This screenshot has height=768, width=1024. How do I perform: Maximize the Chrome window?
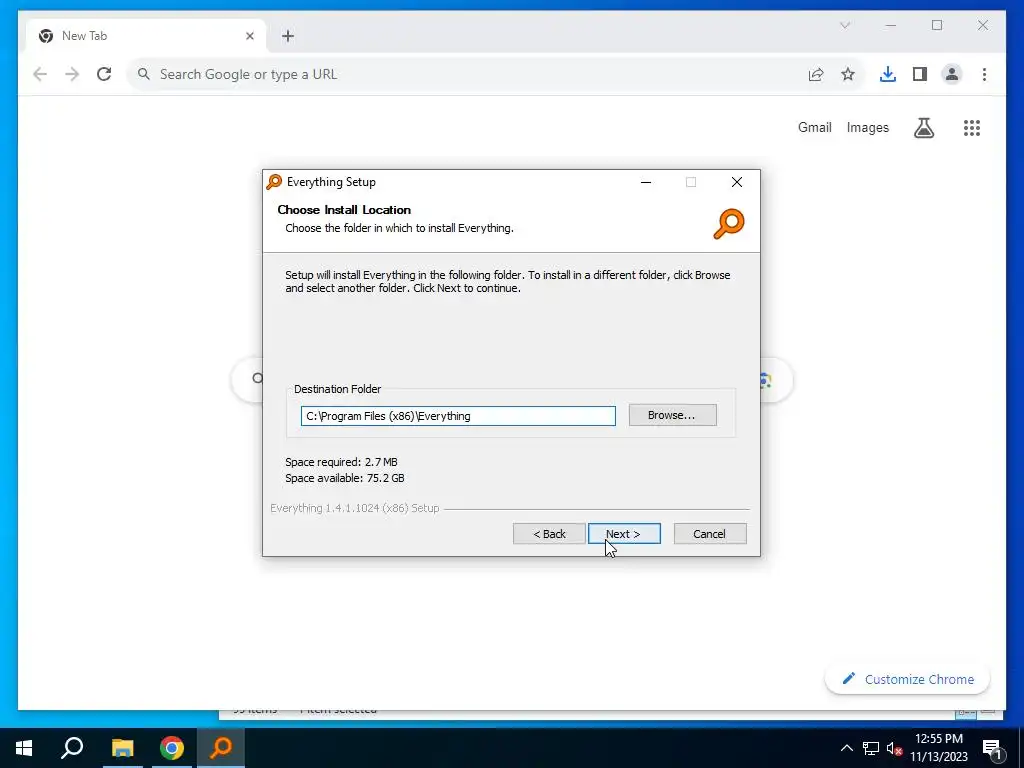coord(937,25)
